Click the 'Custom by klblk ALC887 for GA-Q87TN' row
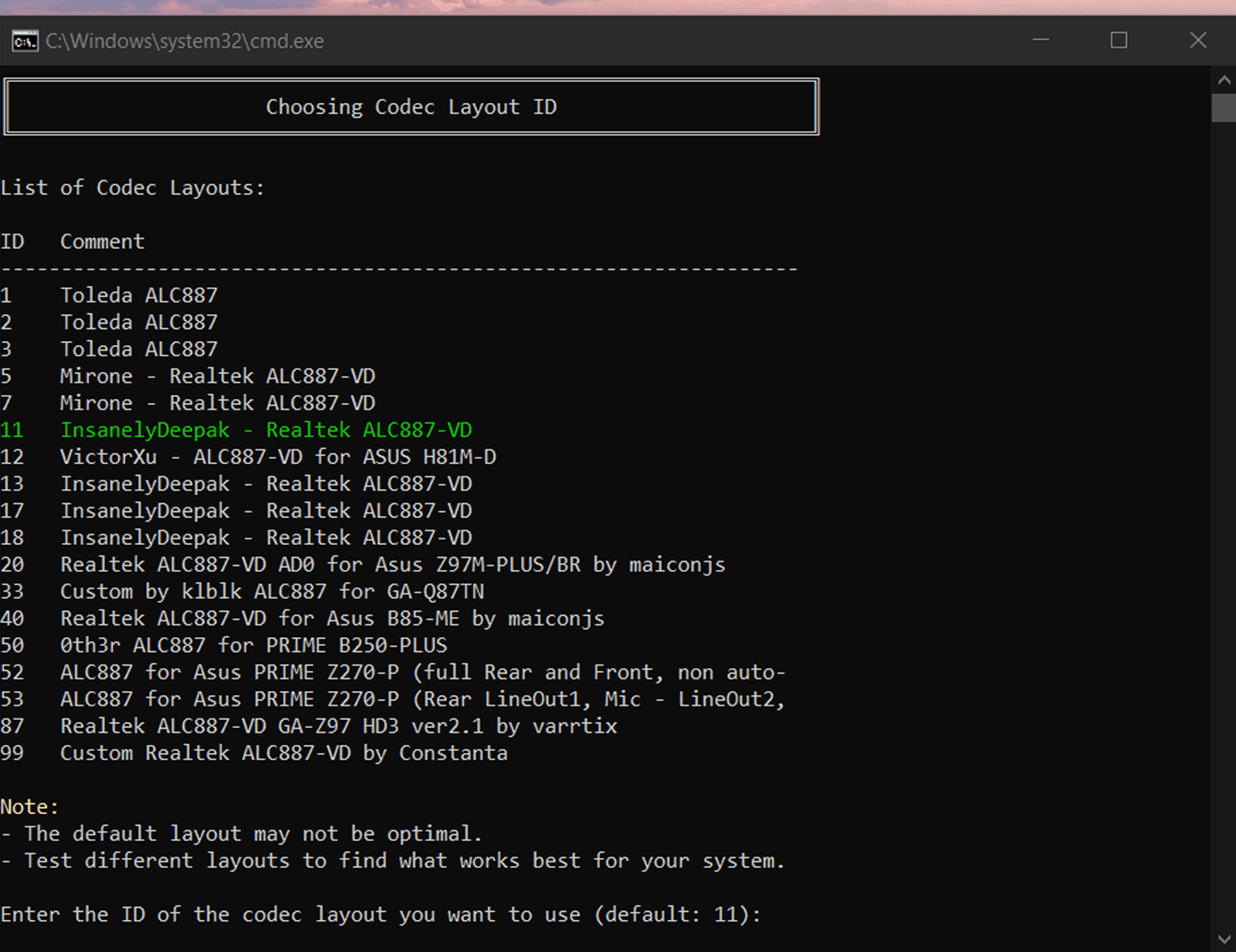The width and height of the screenshot is (1236, 952). pos(242,592)
